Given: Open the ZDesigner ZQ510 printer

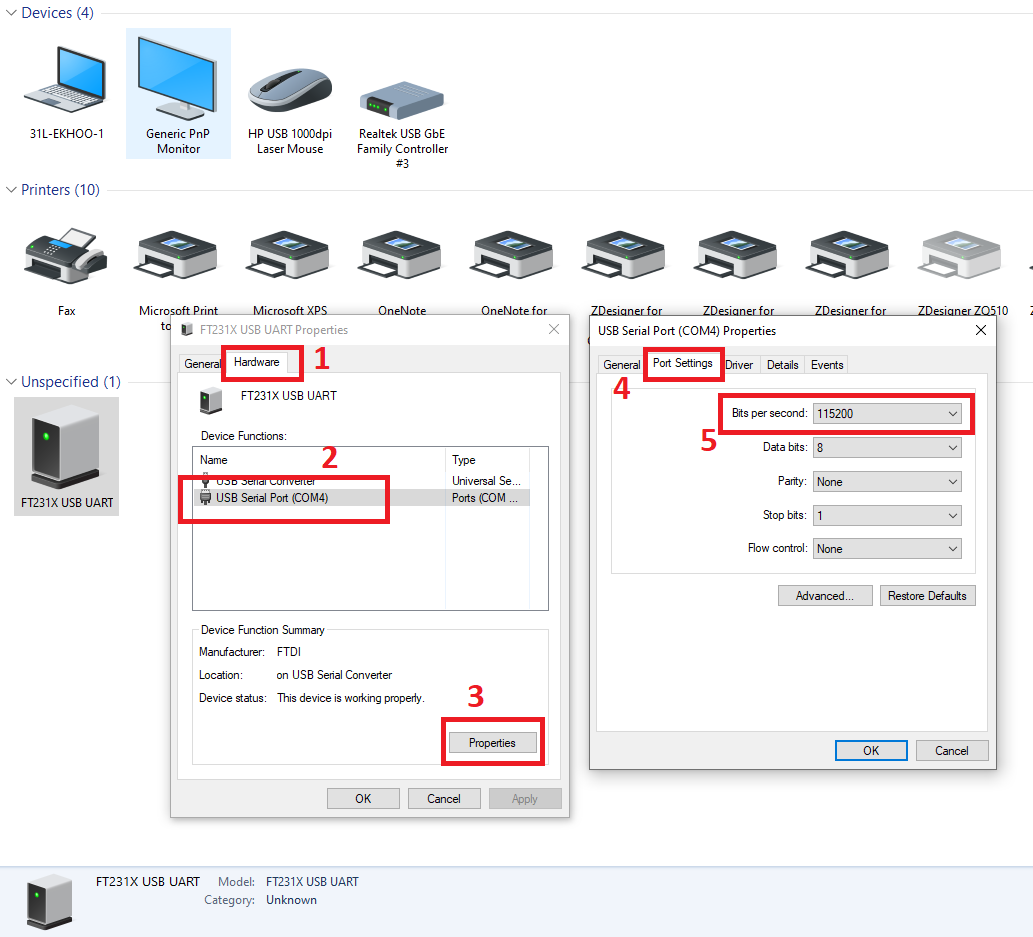Looking at the screenshot, I should (x=959, y=255).
